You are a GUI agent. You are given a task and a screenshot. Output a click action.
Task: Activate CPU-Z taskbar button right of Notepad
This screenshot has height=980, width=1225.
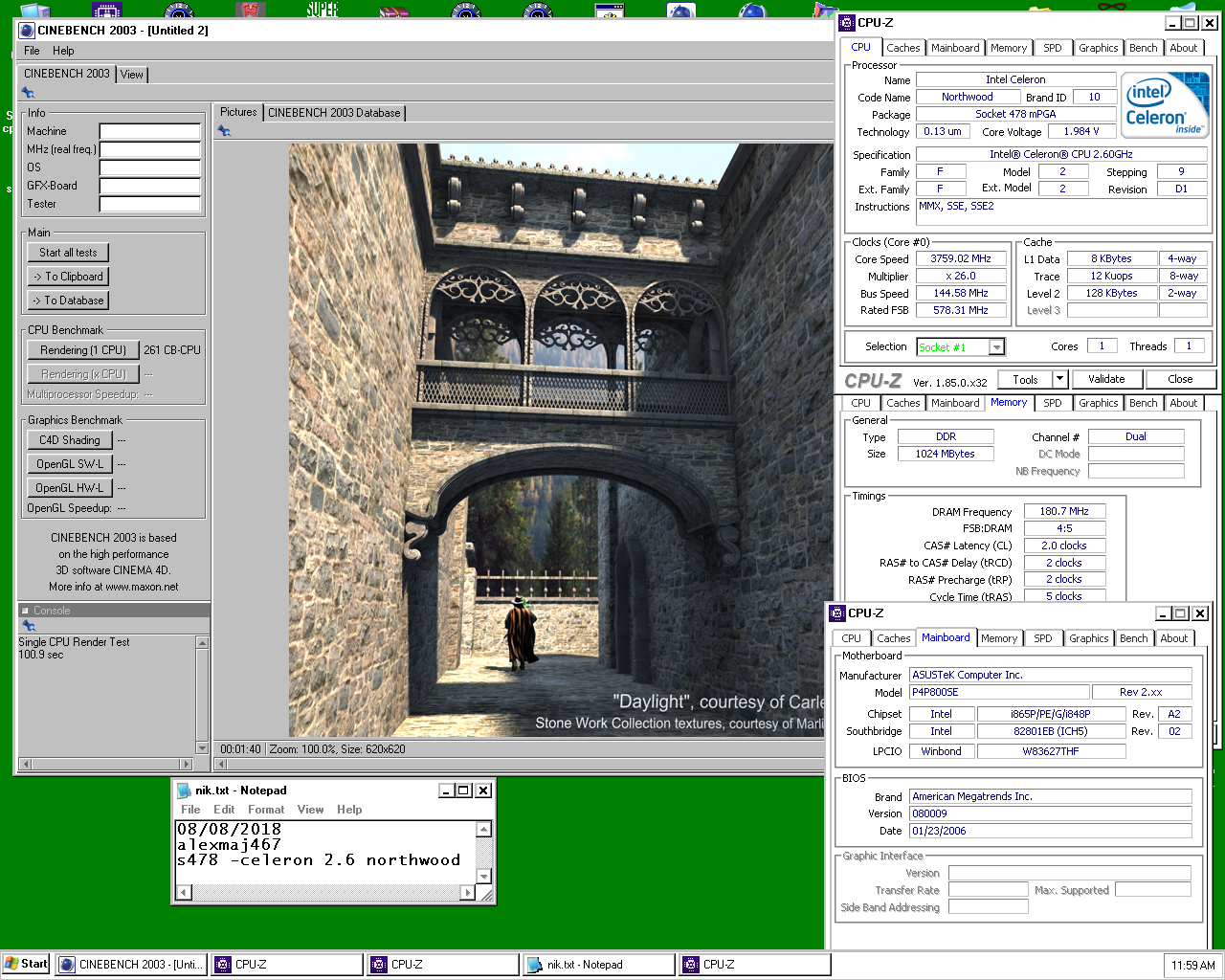pos(754,965)
